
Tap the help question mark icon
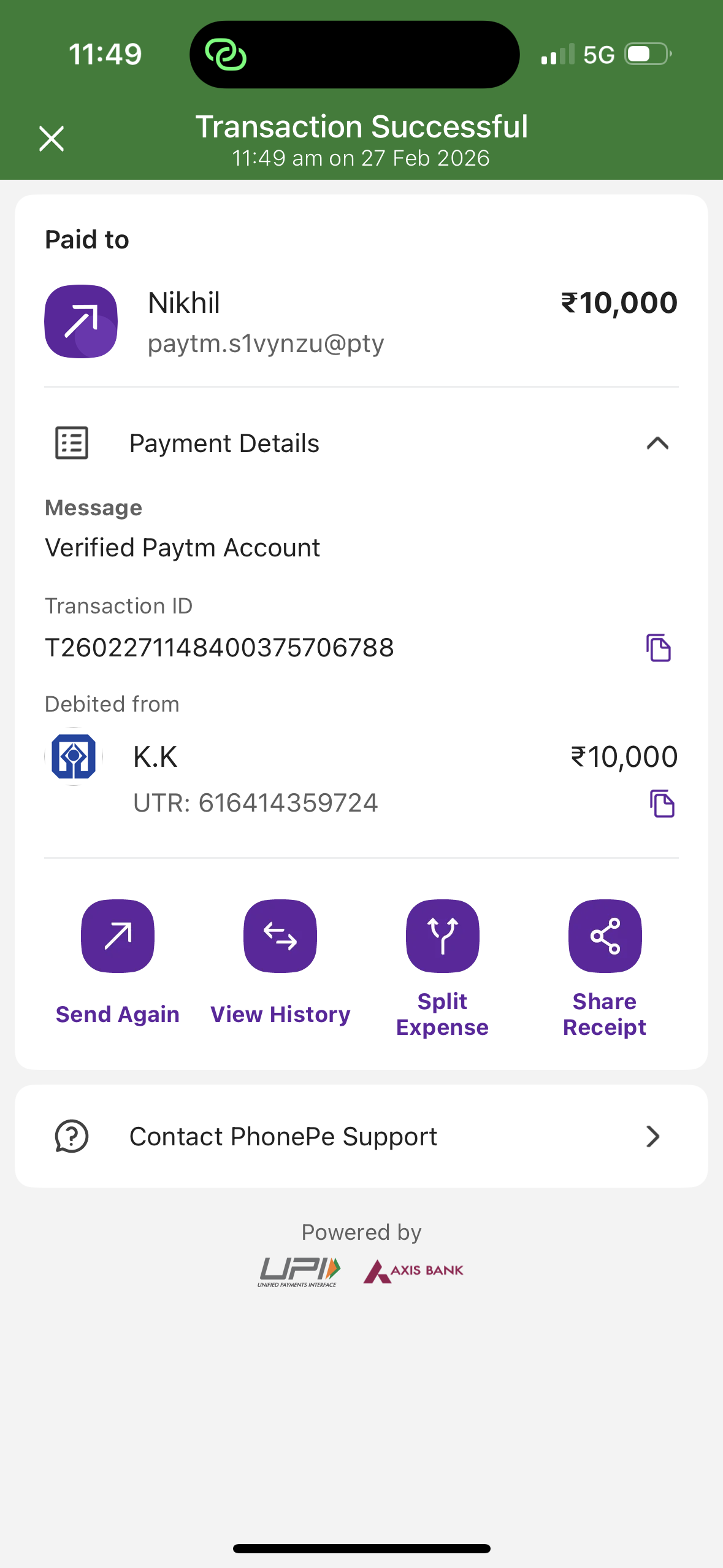pos(72,1137)
